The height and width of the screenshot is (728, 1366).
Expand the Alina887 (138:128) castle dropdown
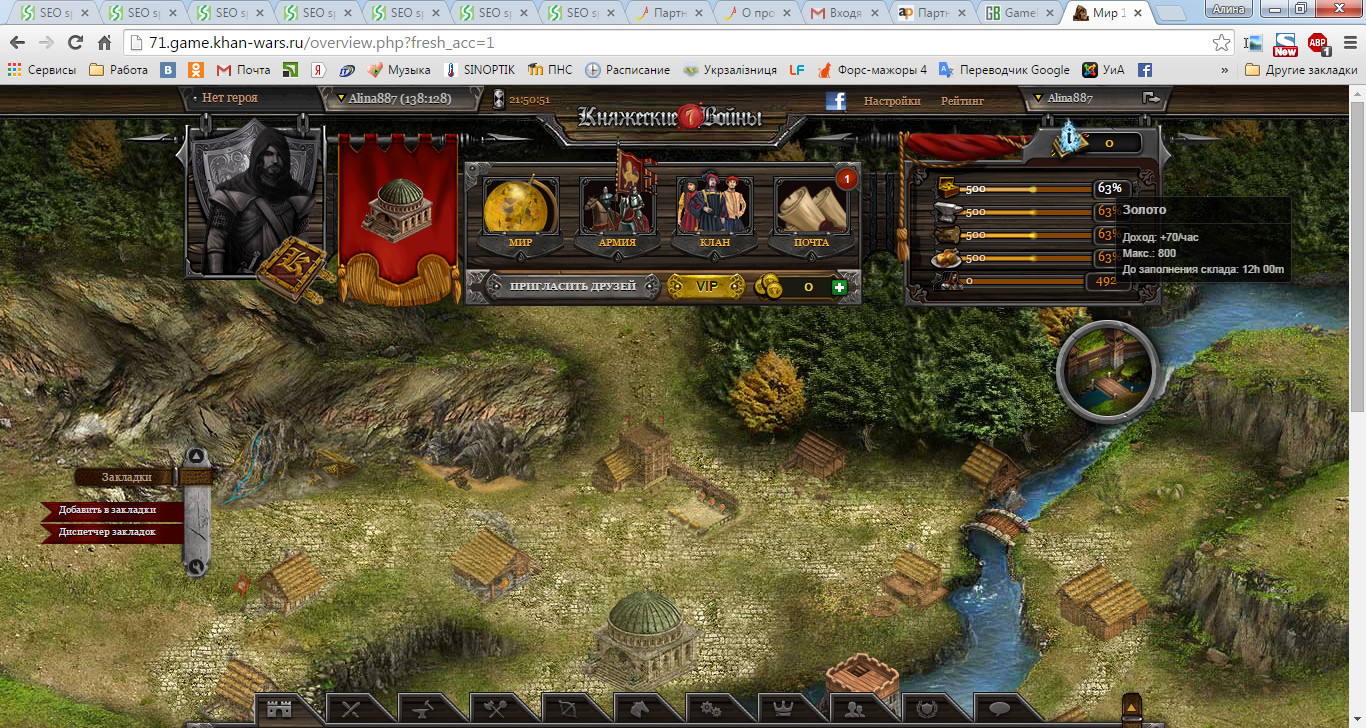pyautogui.click(x=394, y=98)
